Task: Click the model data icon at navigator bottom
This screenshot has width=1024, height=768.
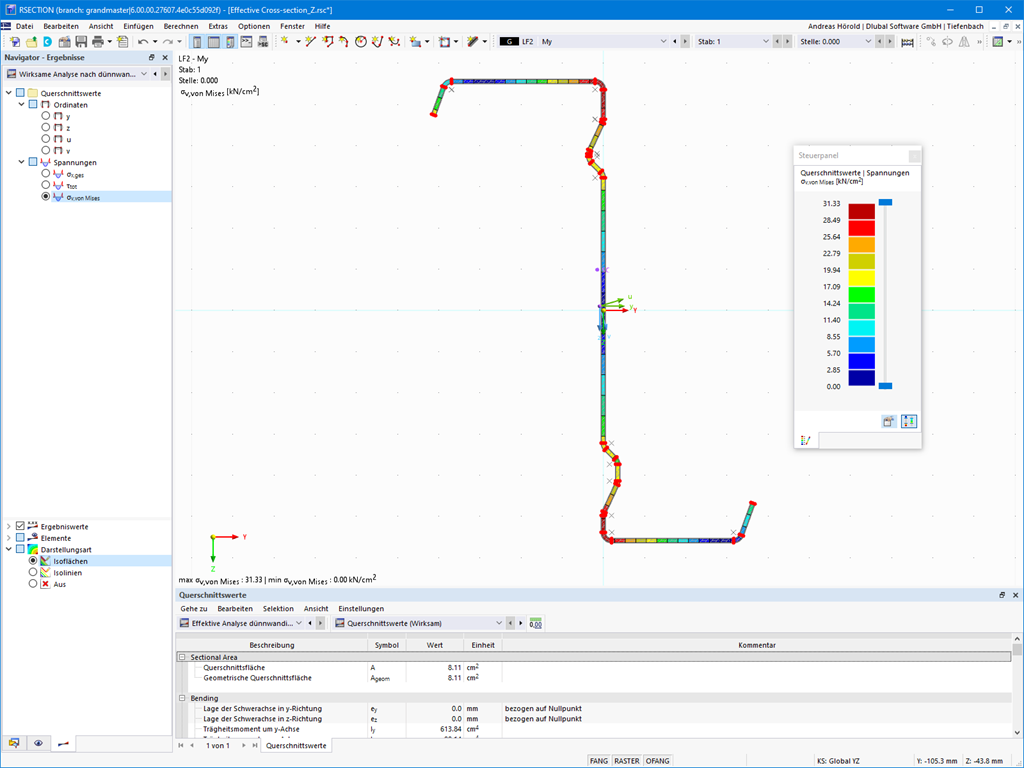Action: tap(14, 743)
